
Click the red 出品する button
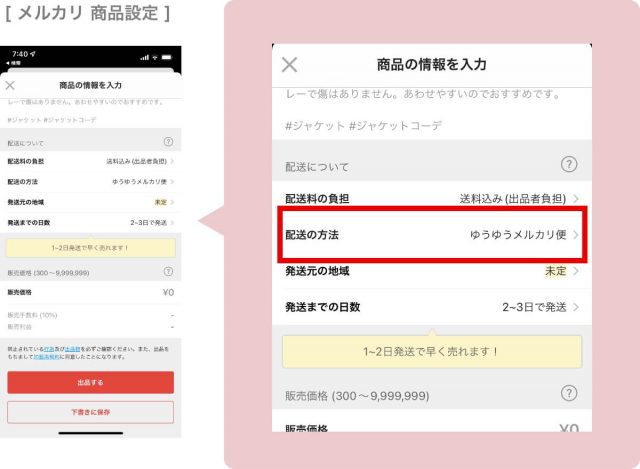[91, 382]
